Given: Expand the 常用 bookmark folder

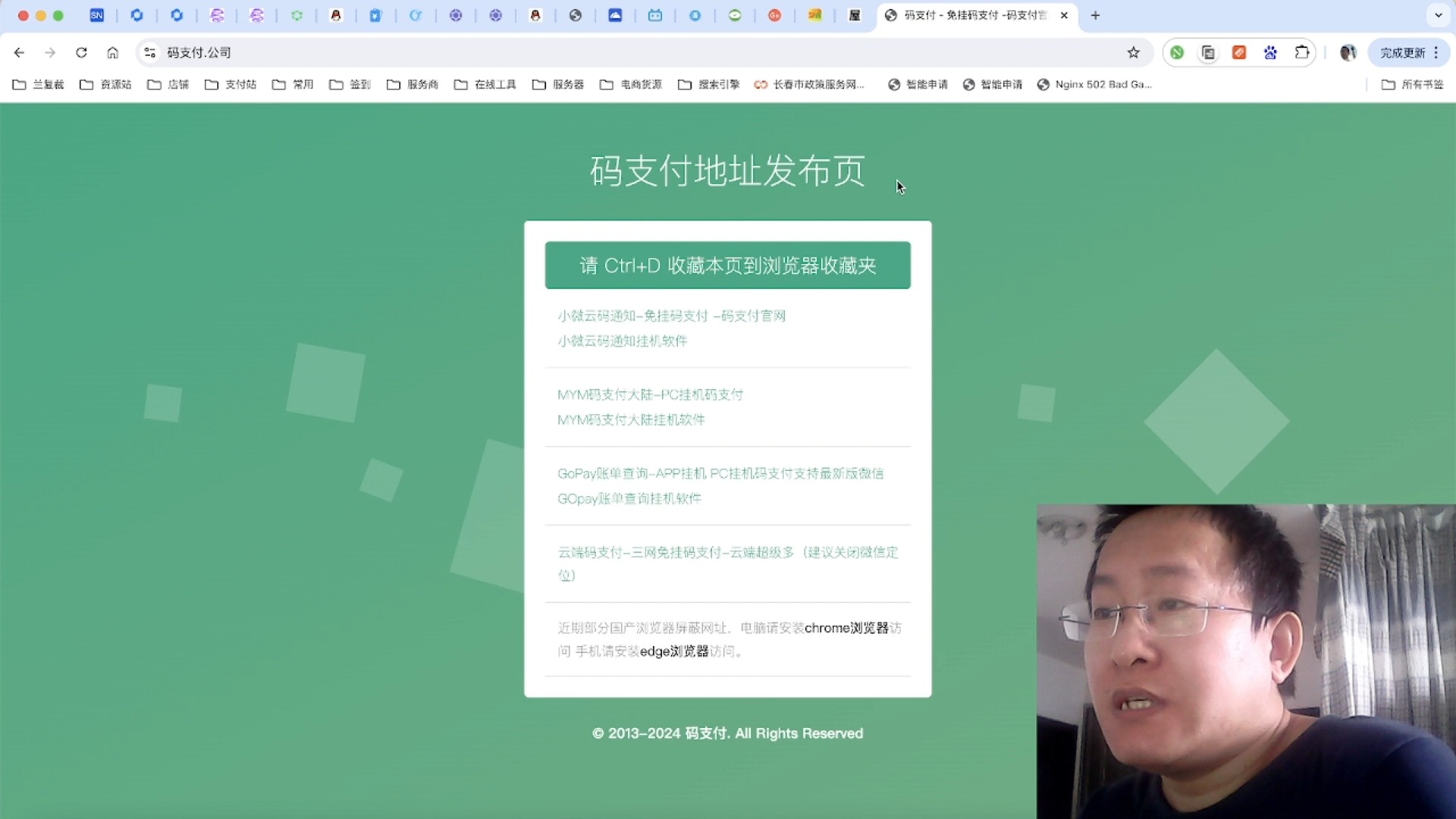Looking at the screenshot, I should click(293, 84).
